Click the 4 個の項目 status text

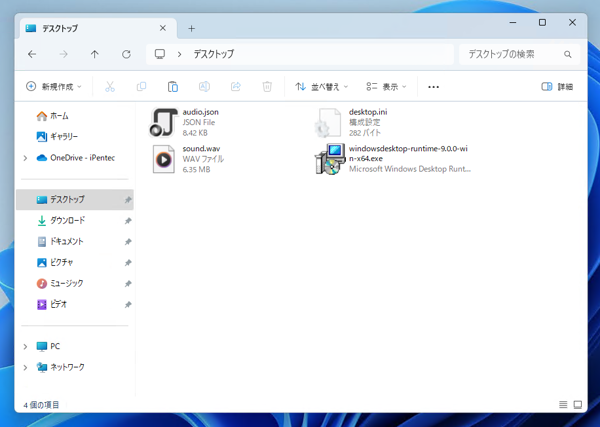coord(41,405)
